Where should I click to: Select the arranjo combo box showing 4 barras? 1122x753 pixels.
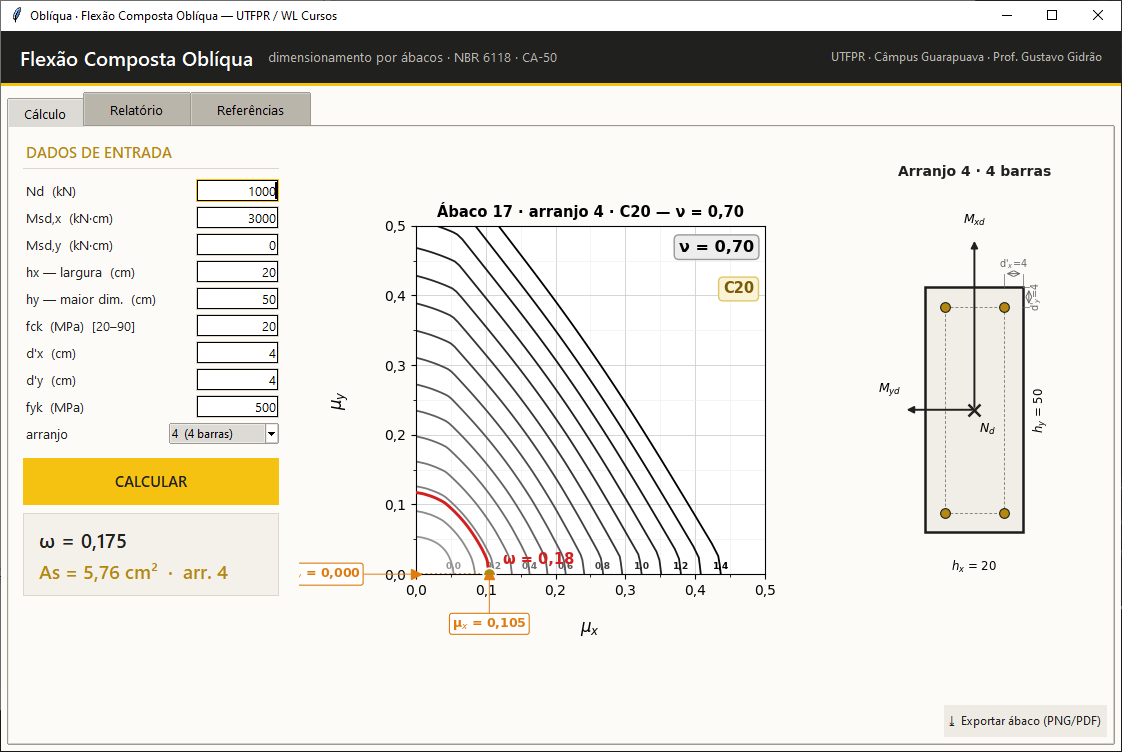click(223, 434)
